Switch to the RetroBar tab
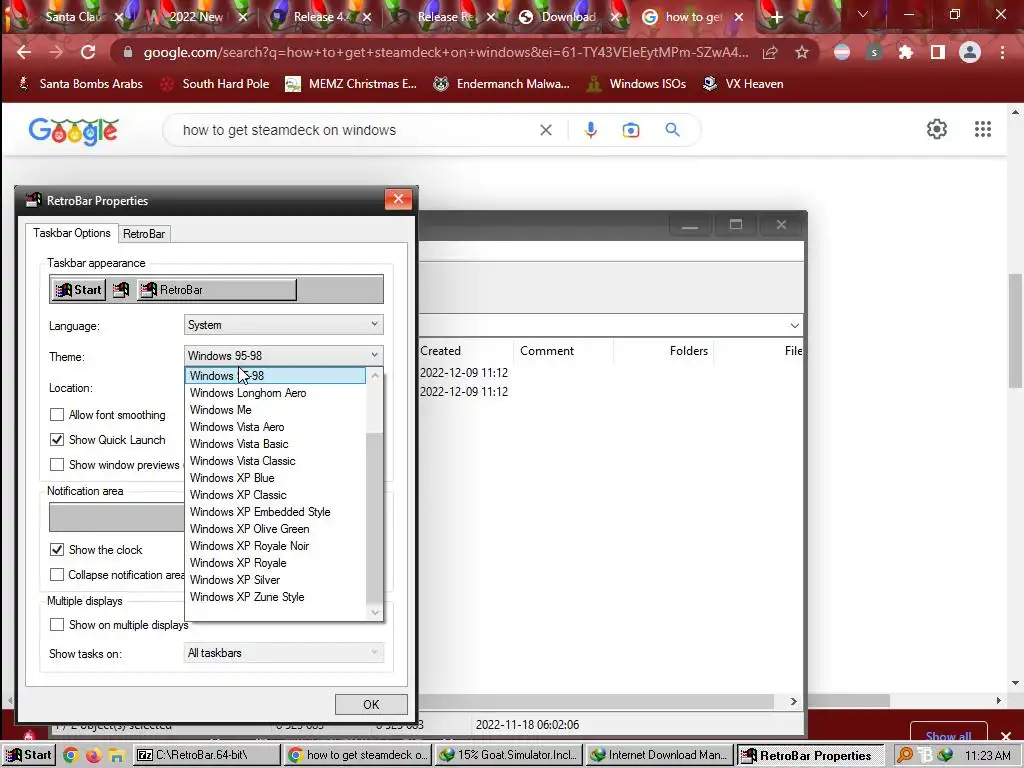Screen dimensions: 1024x768 tap(144, 234)
